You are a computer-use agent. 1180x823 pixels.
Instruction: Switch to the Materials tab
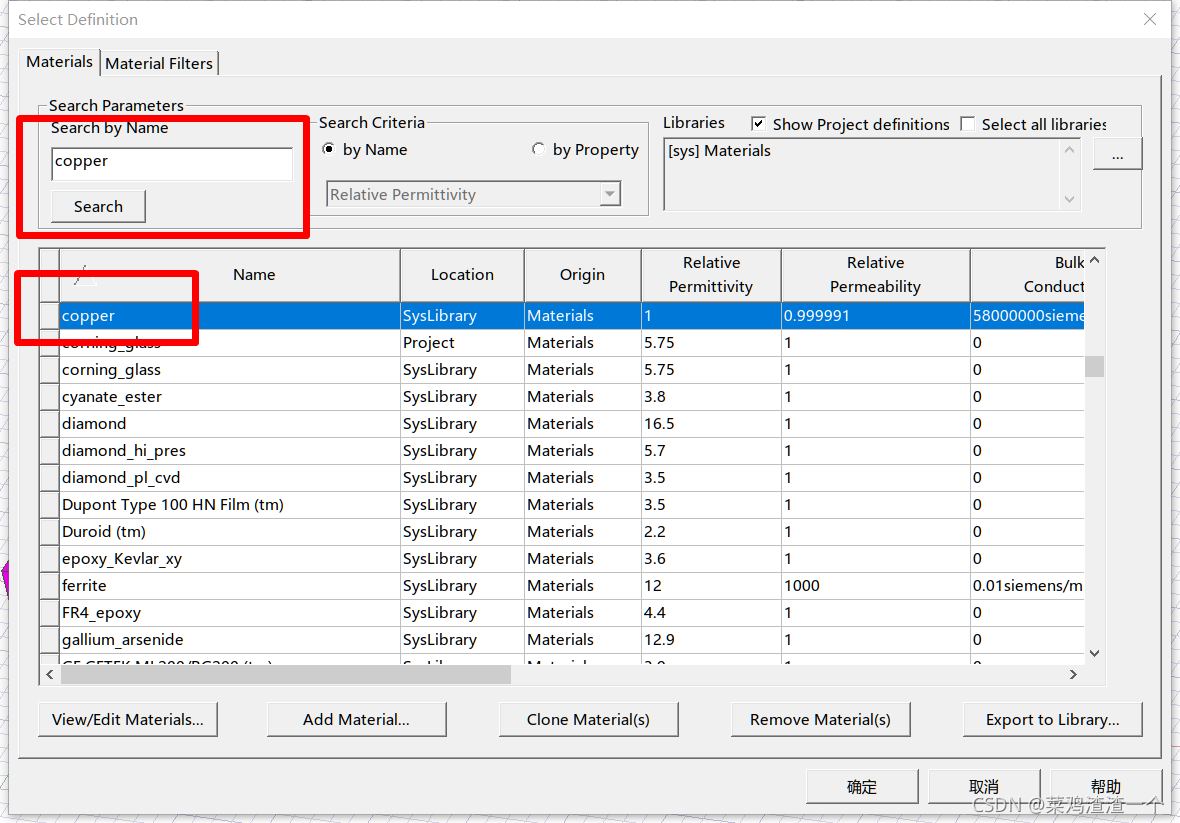click(x=59, y=62)
